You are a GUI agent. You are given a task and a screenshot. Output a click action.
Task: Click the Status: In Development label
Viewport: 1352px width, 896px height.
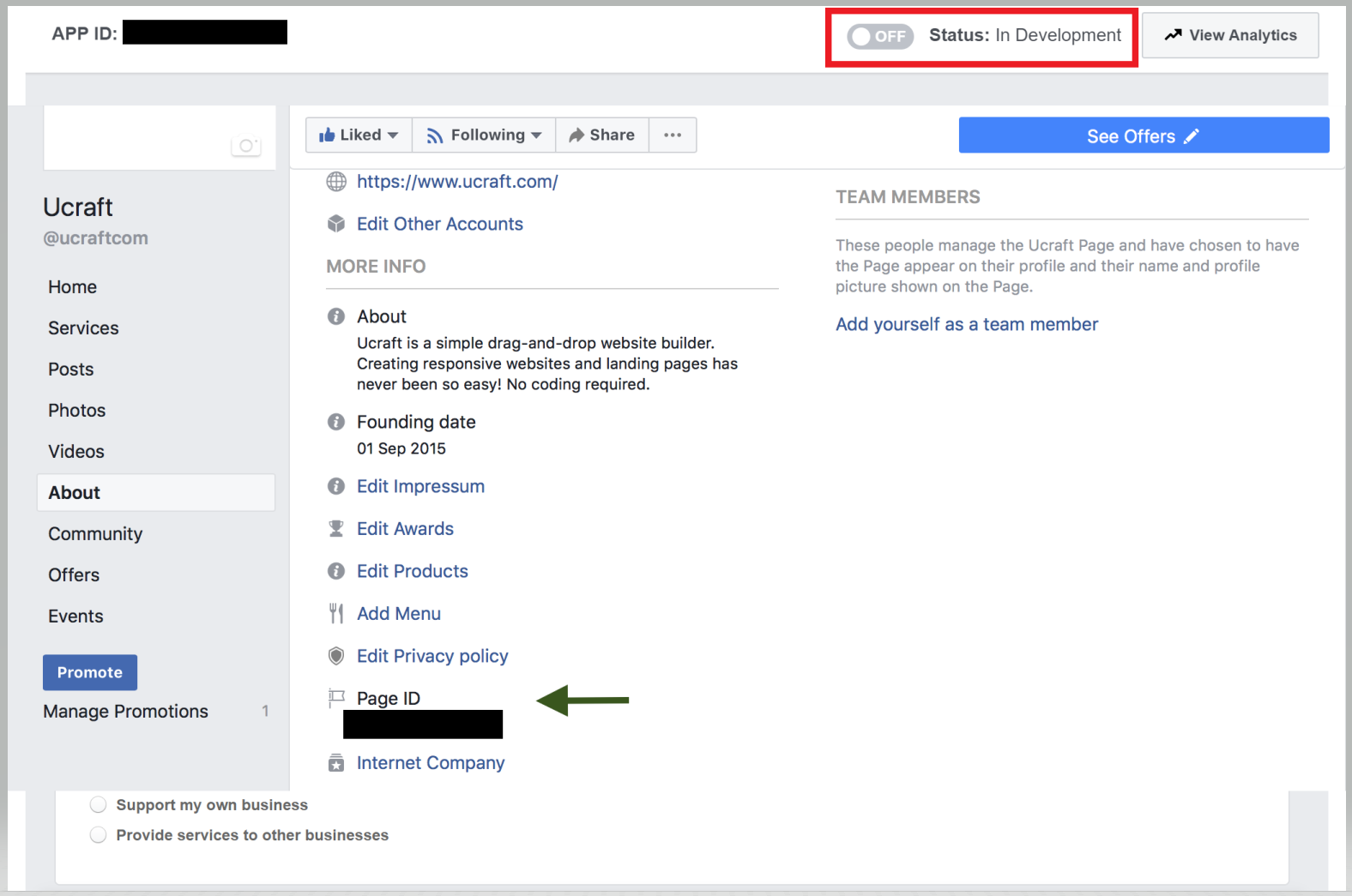coord(1025,35)
